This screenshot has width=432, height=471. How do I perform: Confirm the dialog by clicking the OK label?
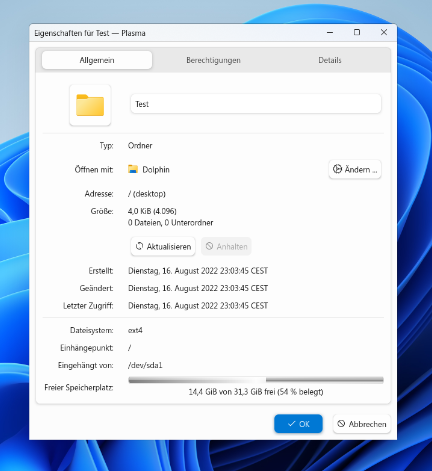click(304, 424)
